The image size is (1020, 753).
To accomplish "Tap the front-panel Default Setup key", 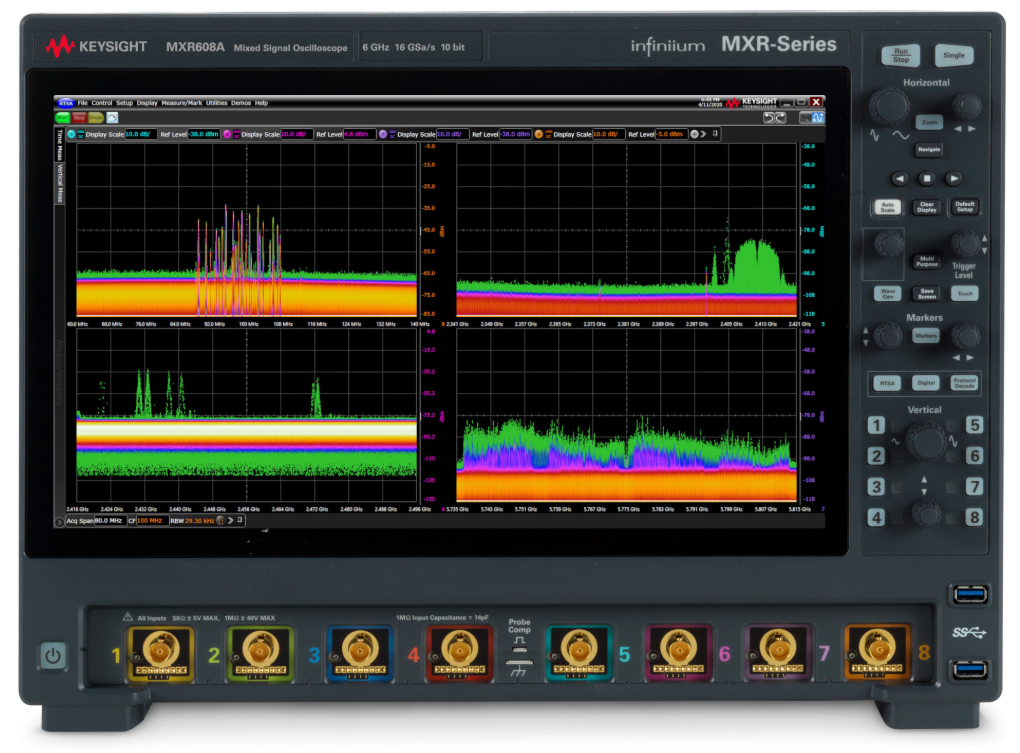I will click(965, 207).
